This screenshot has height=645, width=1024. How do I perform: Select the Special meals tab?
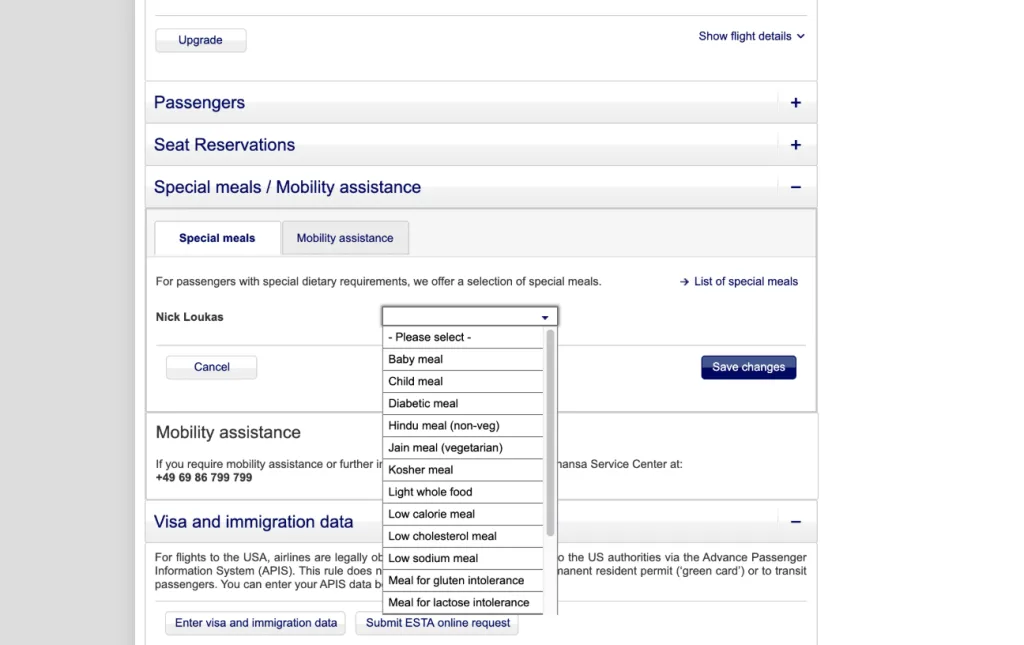pos(217,238)
